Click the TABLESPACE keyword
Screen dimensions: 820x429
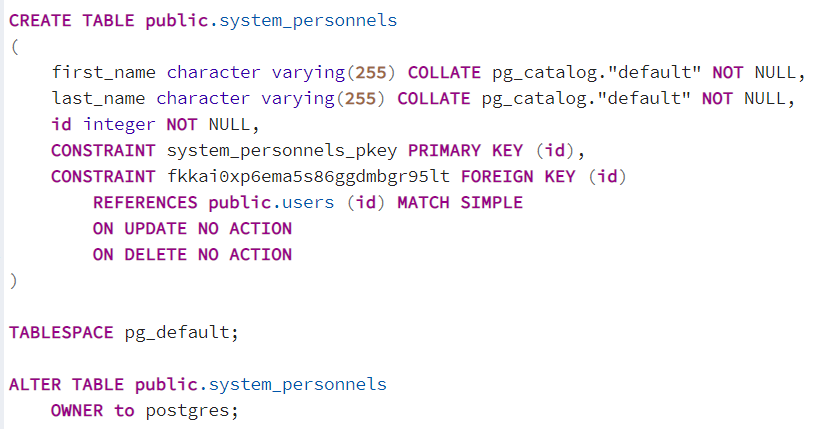[x=61, y=333]
